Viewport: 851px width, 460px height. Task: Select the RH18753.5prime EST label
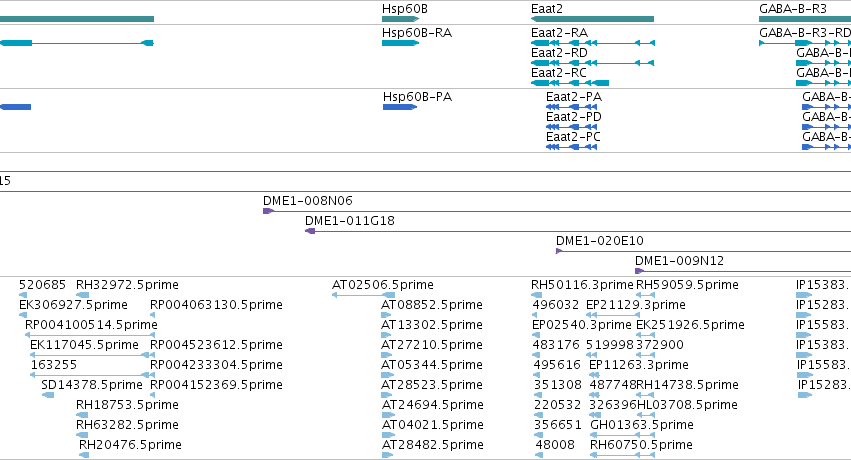127,405
